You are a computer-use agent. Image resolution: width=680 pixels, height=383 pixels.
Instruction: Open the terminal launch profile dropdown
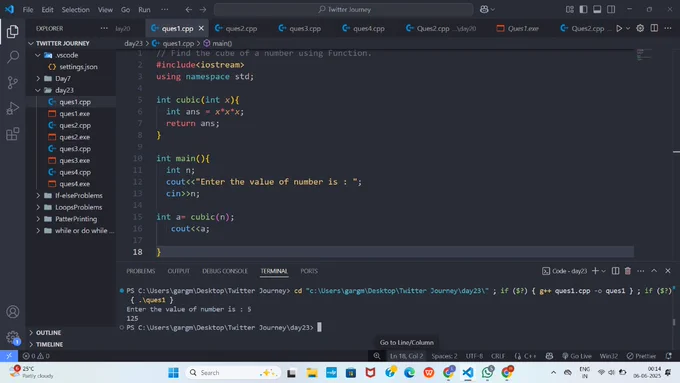tap(604, 271)
